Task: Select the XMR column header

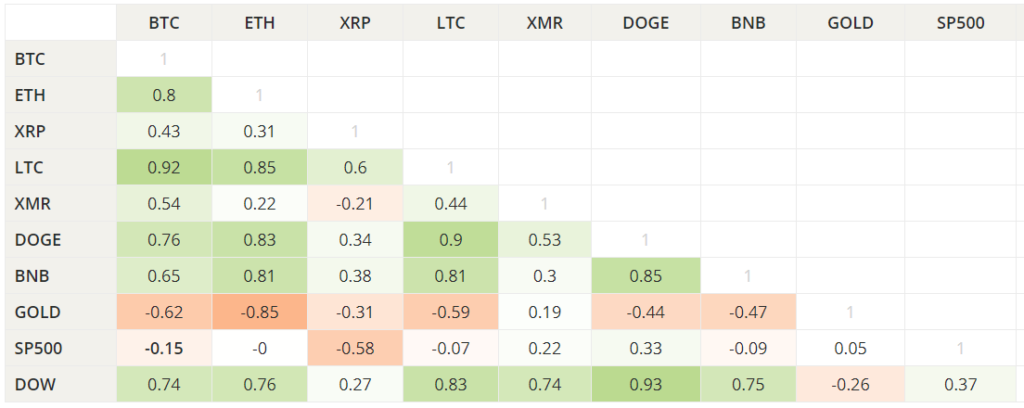Action: tap(544, 22)
